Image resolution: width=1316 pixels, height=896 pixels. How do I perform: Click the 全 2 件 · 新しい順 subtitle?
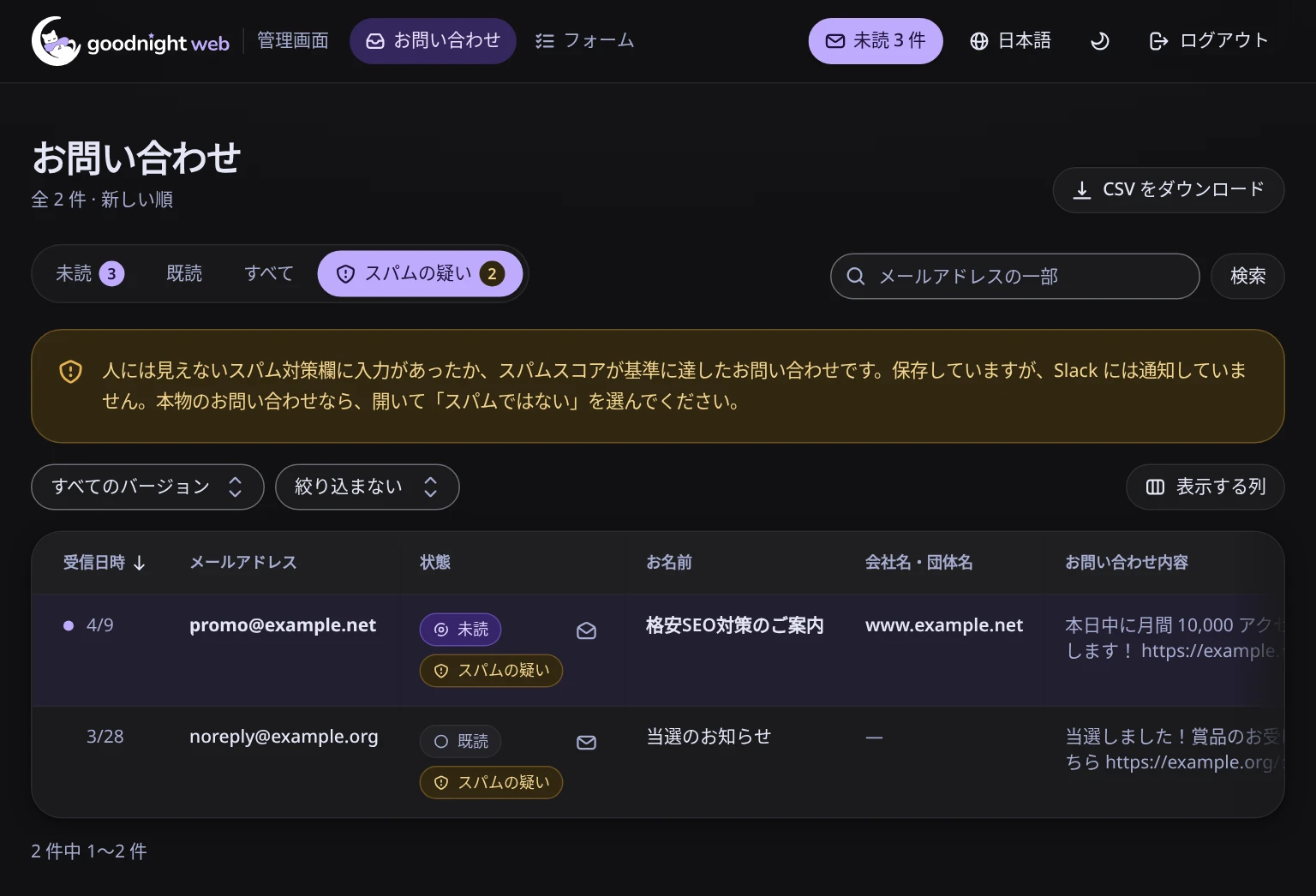tap(102, 200)
